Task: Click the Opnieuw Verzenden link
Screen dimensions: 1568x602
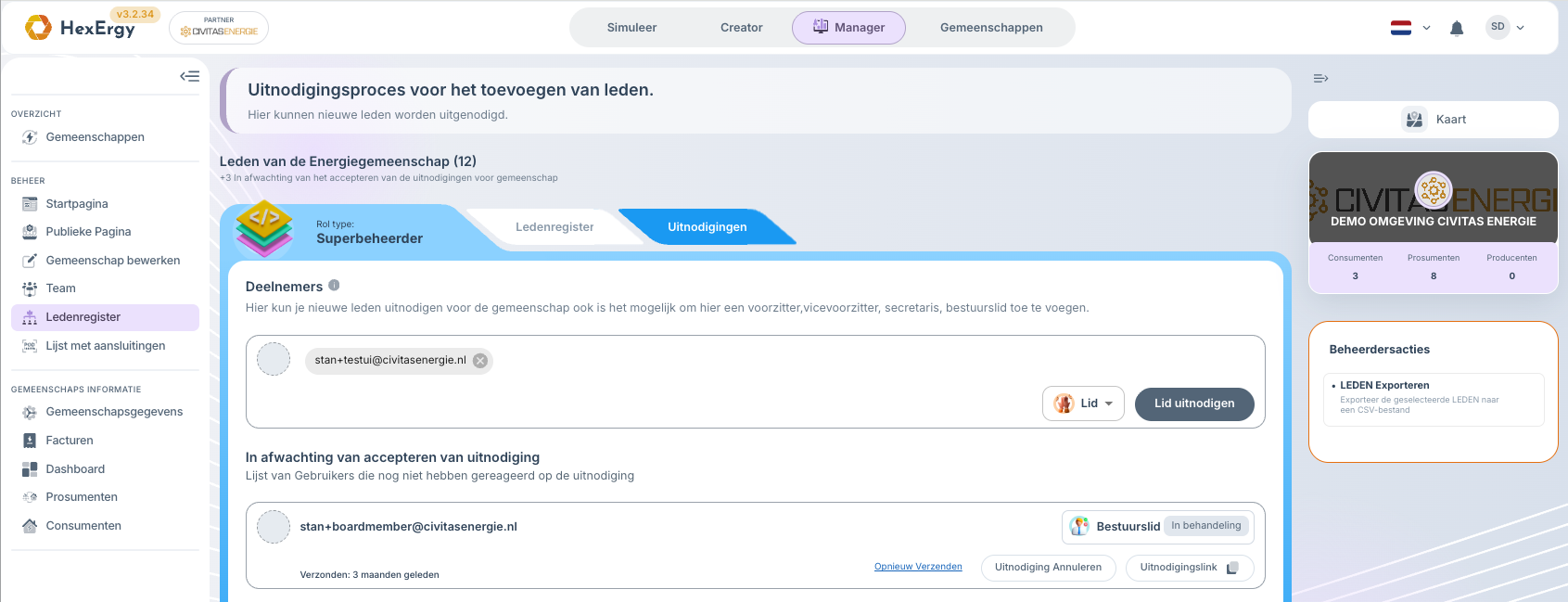Action: point(918,567)
